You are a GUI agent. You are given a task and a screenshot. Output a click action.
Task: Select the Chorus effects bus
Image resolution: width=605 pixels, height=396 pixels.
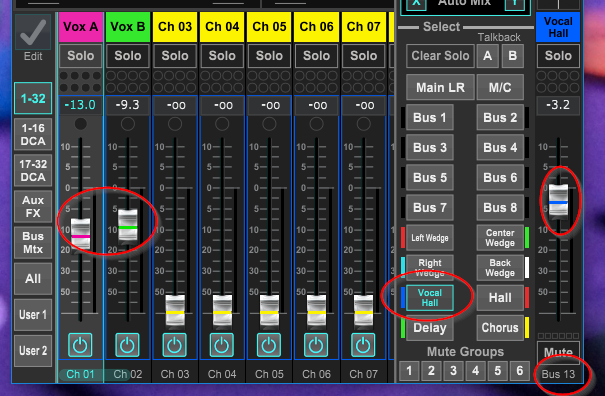pos(500,328)
